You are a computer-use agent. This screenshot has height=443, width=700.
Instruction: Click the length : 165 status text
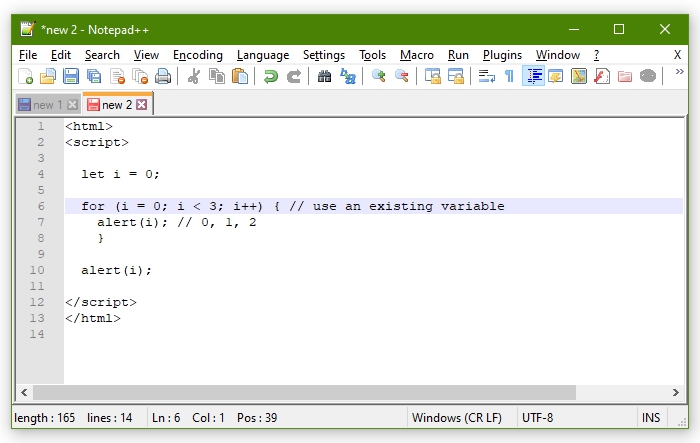(45, 418)
